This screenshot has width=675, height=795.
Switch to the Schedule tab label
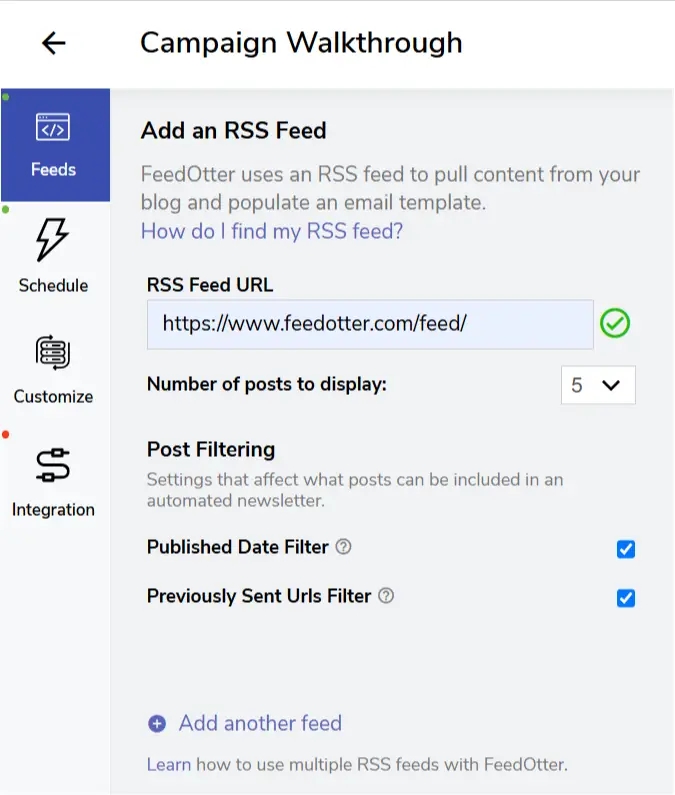53,286
